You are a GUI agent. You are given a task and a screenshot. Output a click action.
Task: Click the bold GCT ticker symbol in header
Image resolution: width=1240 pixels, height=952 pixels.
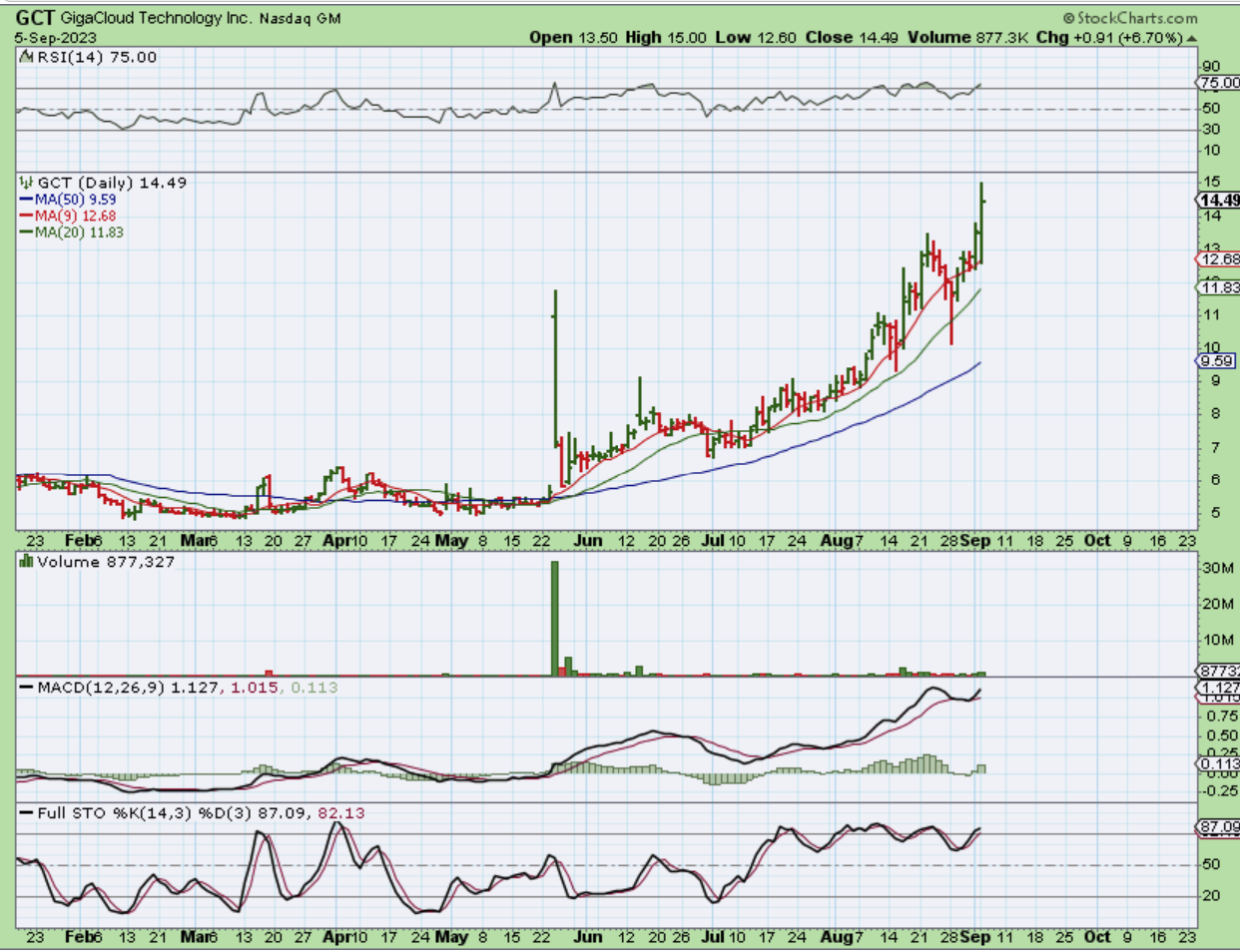(35, 18)
